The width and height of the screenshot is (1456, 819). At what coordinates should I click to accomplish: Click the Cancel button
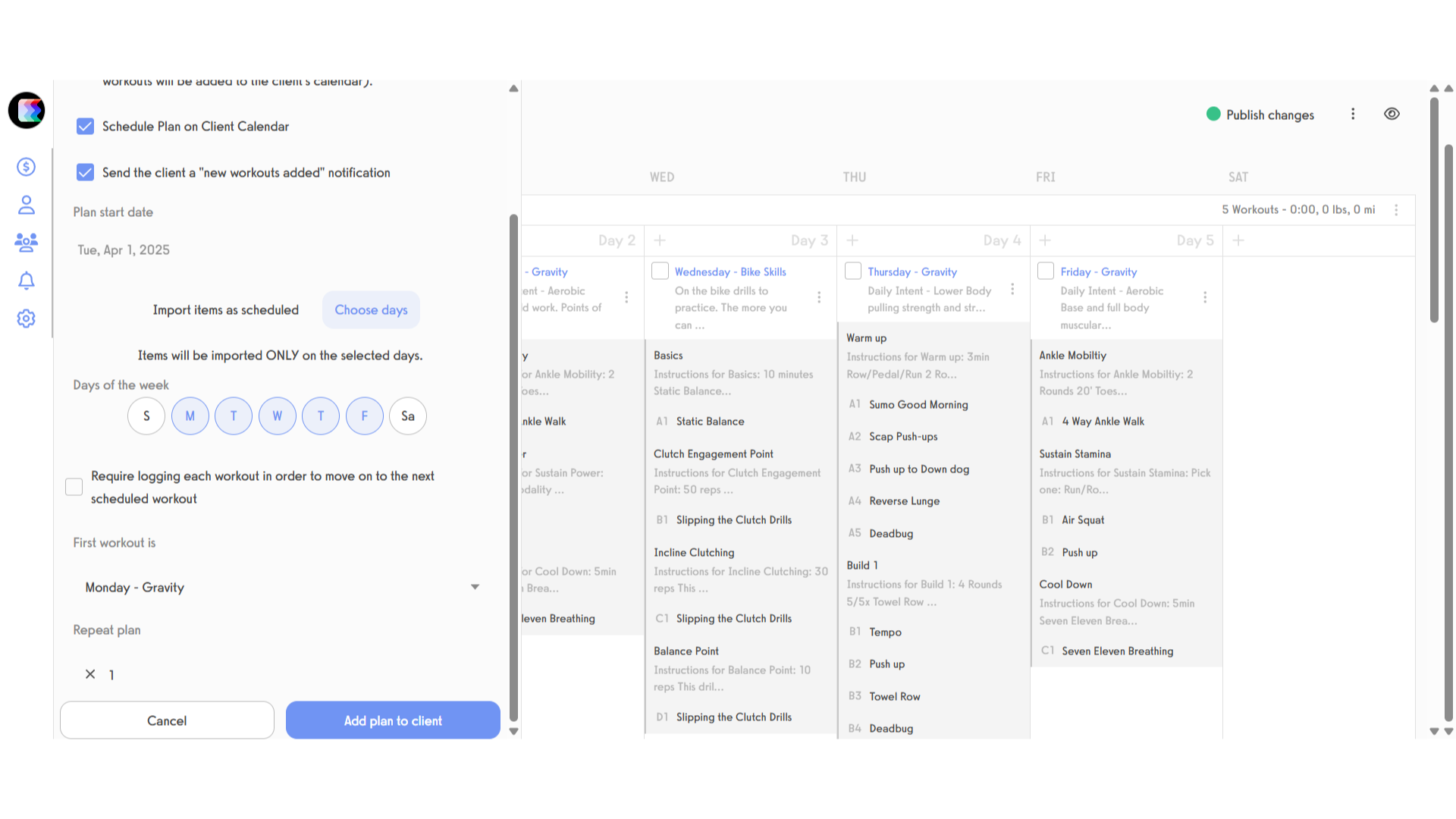pos(167,720)
